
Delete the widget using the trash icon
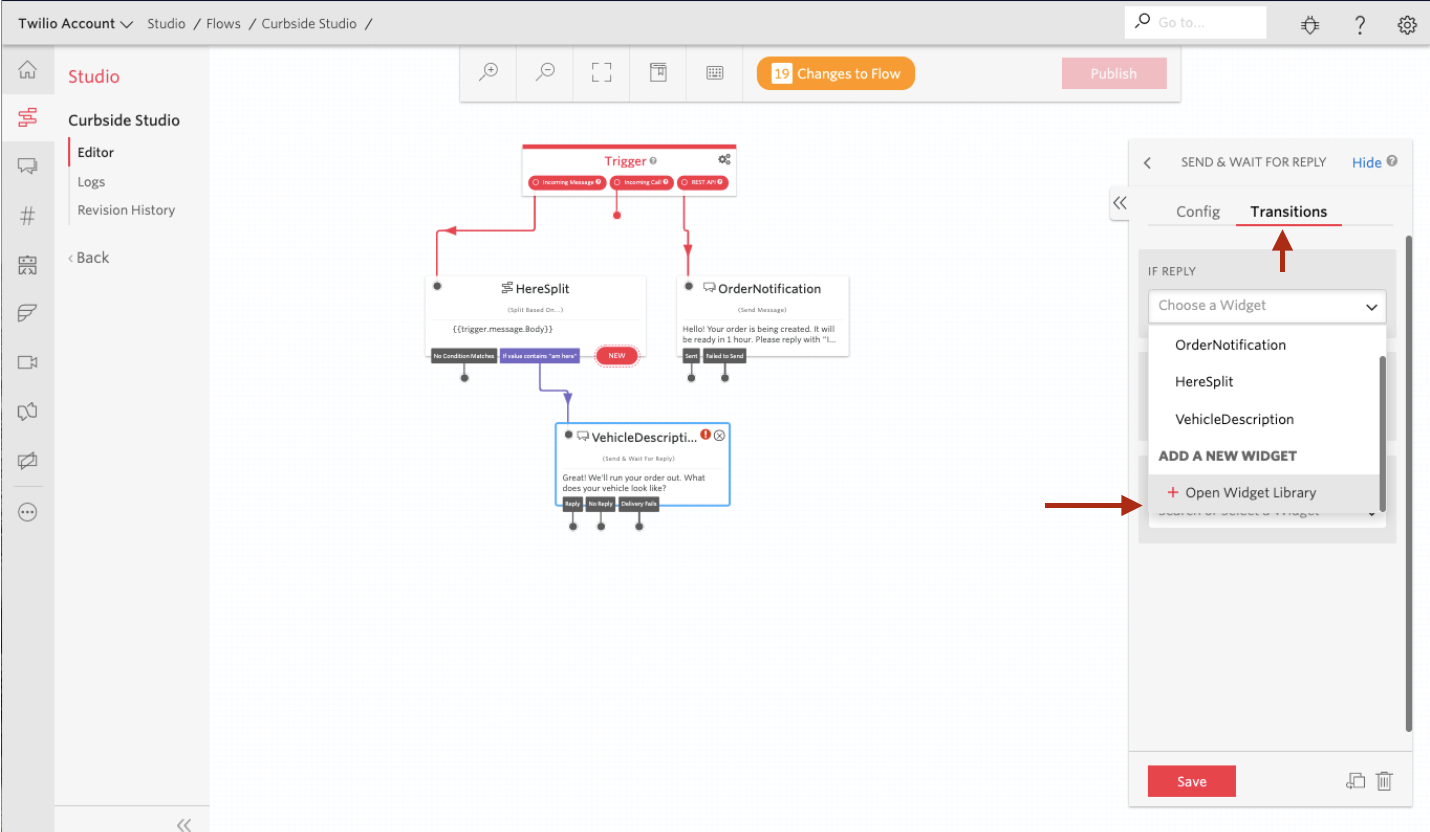(x=1384, y=781)
